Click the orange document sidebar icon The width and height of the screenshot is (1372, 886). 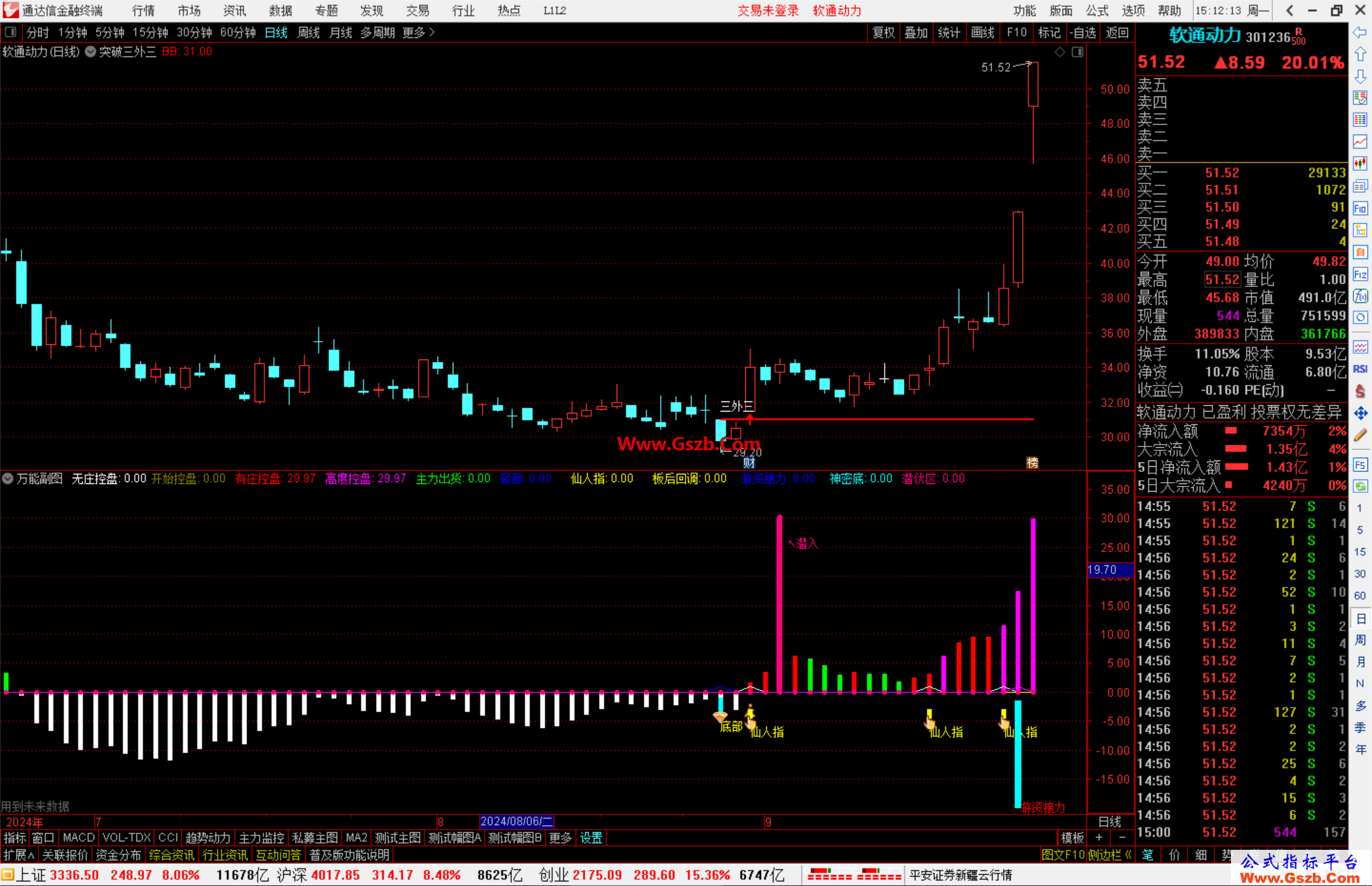(1360, 252)
